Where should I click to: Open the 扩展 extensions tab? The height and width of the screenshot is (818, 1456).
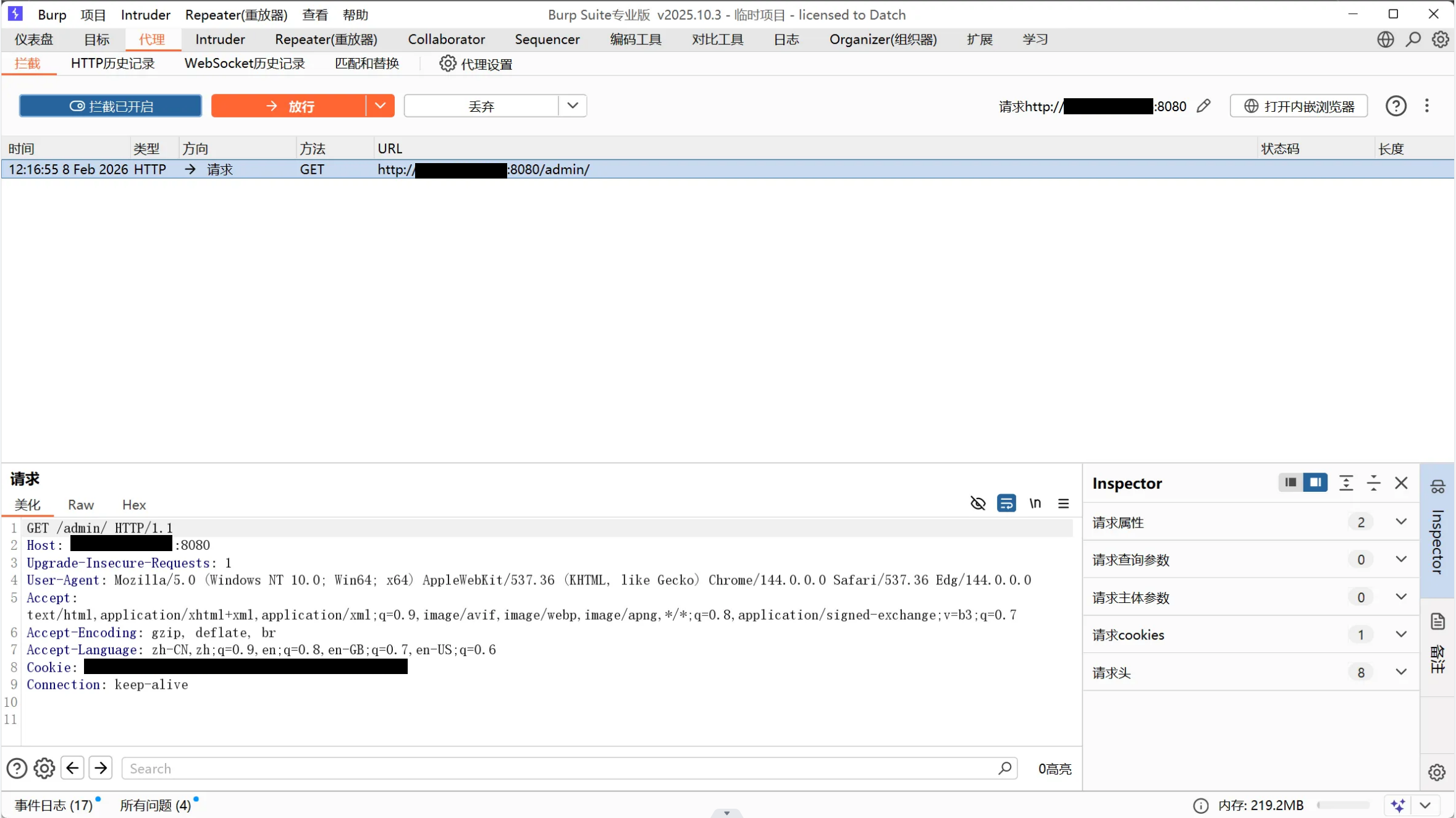(x=980, y=40)
